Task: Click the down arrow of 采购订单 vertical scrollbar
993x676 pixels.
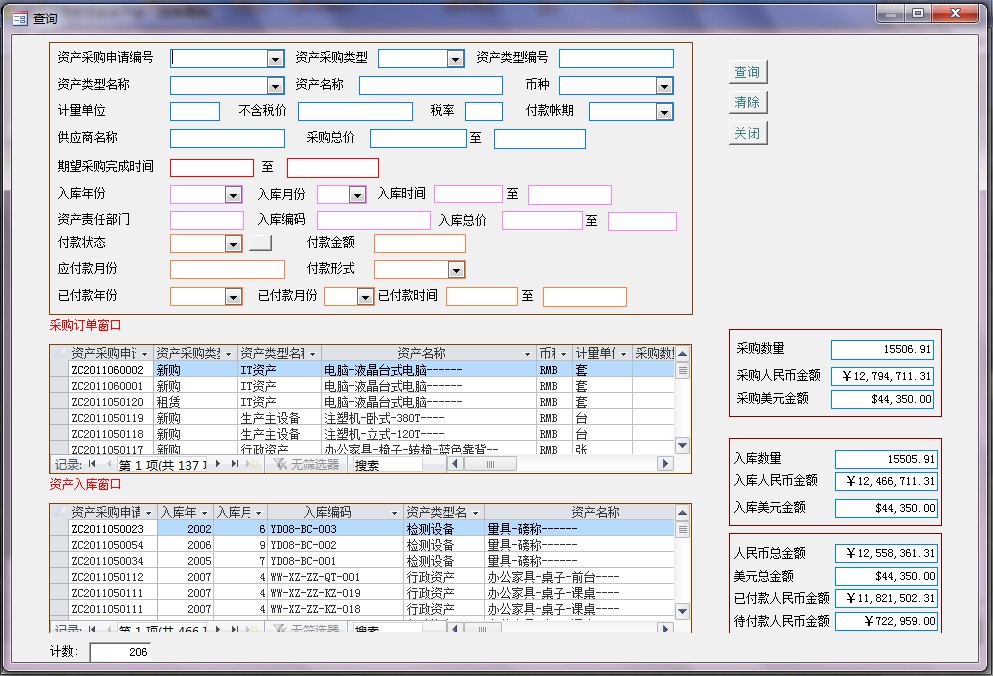Action: [683, 445]
